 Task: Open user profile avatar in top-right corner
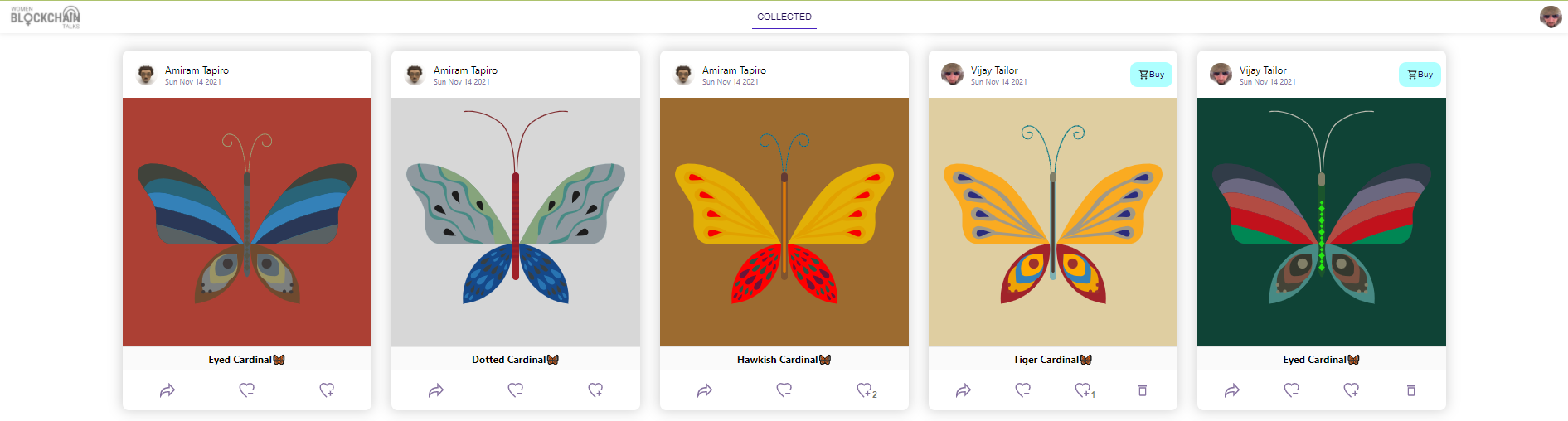1551,17
